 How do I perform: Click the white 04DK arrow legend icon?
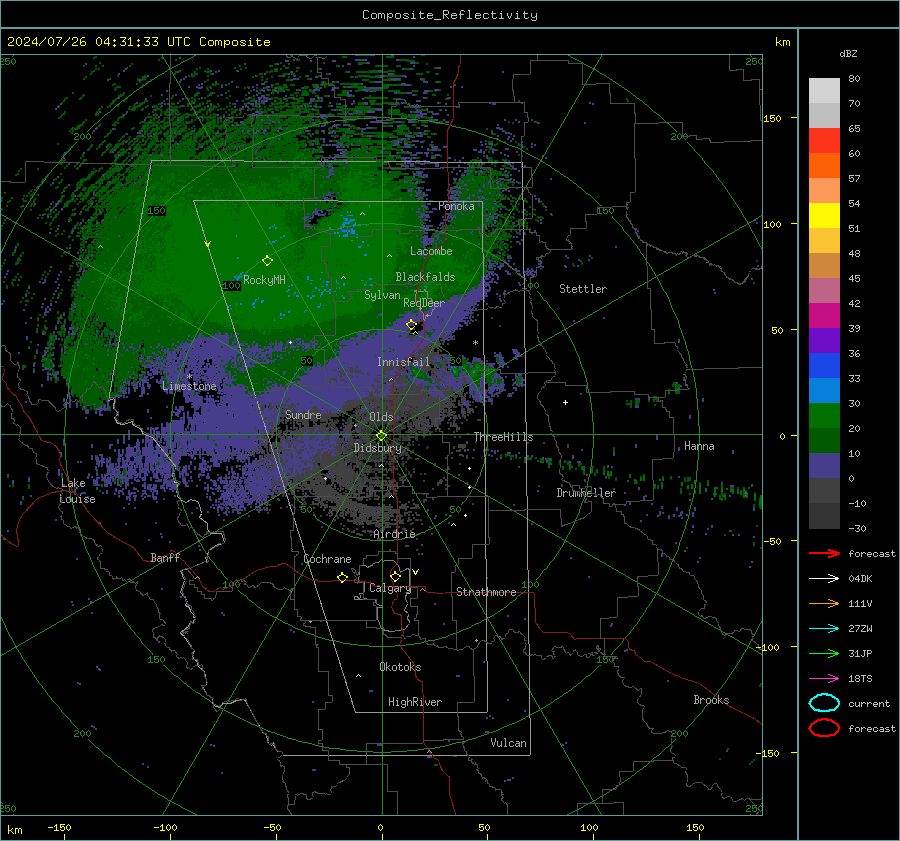click(x=824, y=579)
